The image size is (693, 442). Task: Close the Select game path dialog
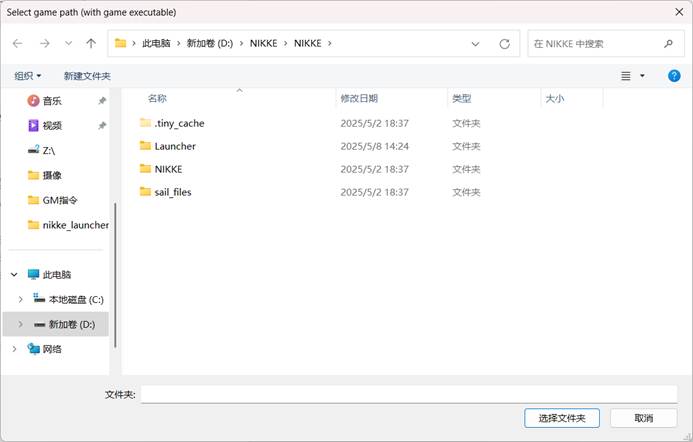(679, 12)
